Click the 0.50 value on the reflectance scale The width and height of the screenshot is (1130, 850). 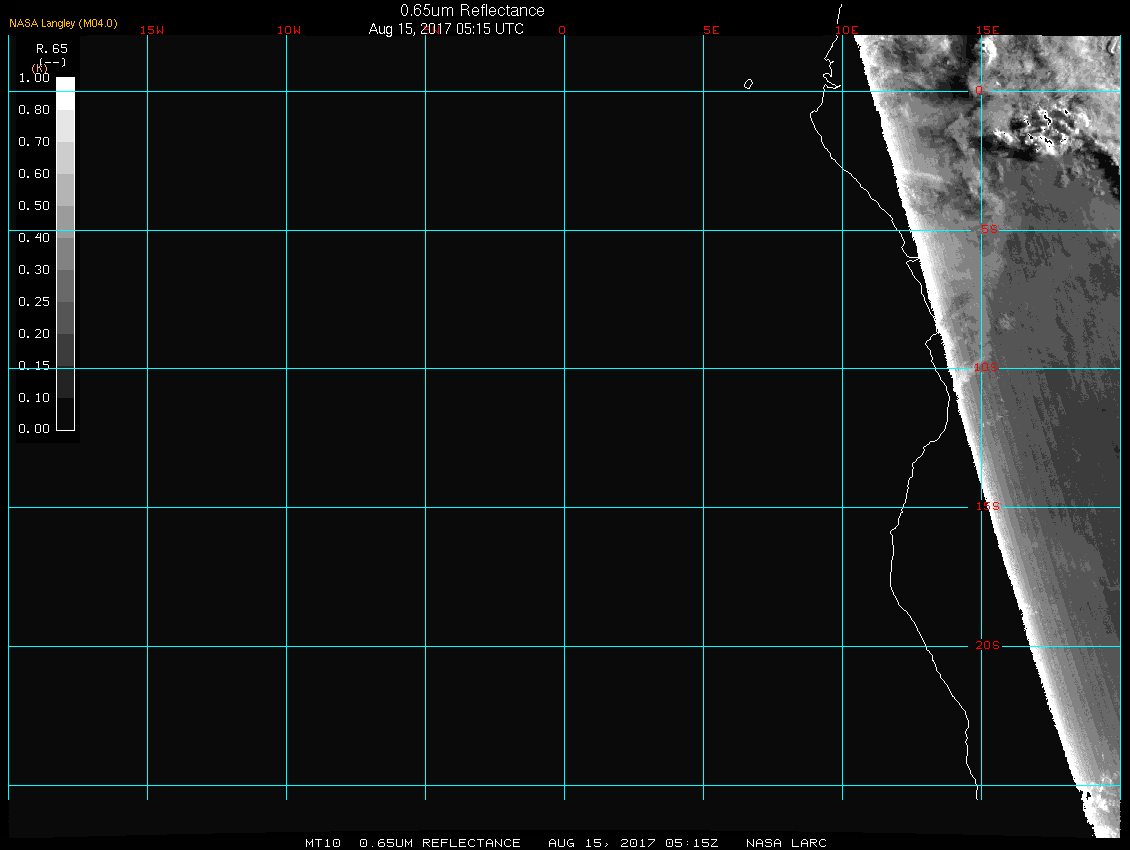click(34, 206)
